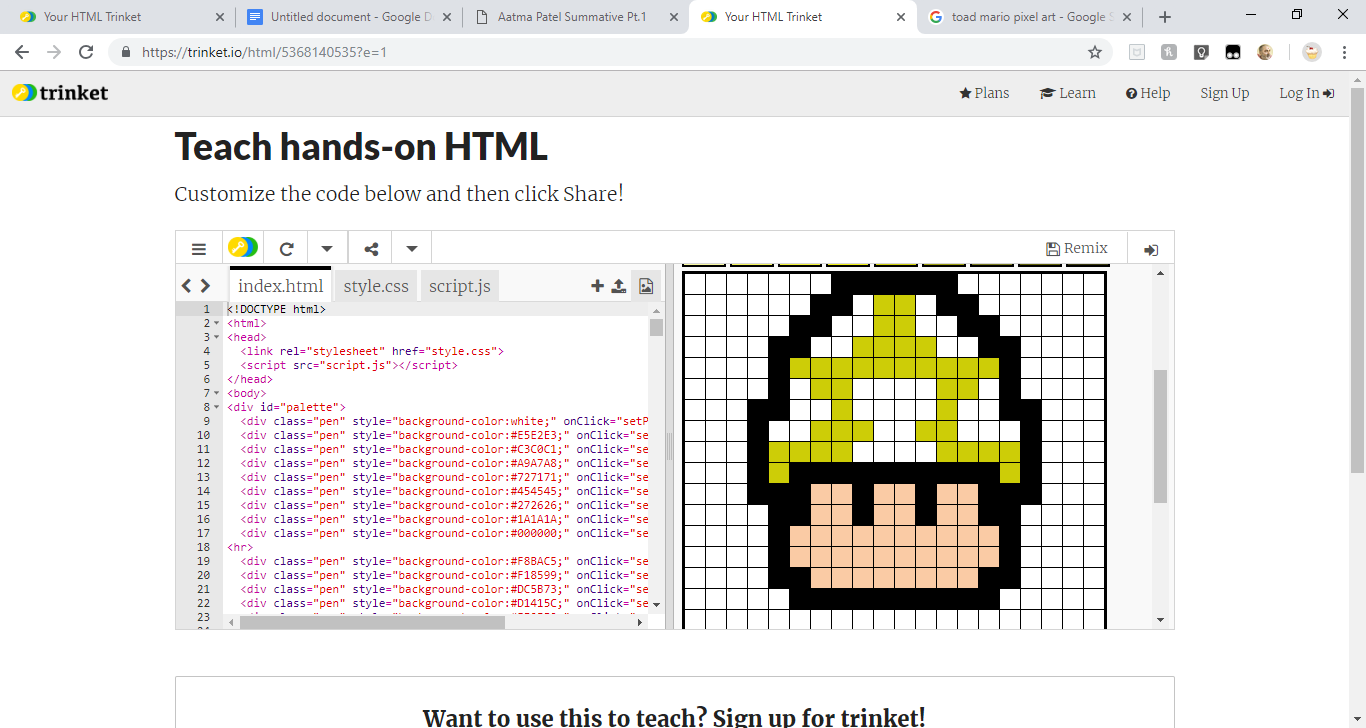Click the link rel stylesheet line of code
This screenshot has height=728, width=1366.
pyautogui.click(x=372, y=351)
